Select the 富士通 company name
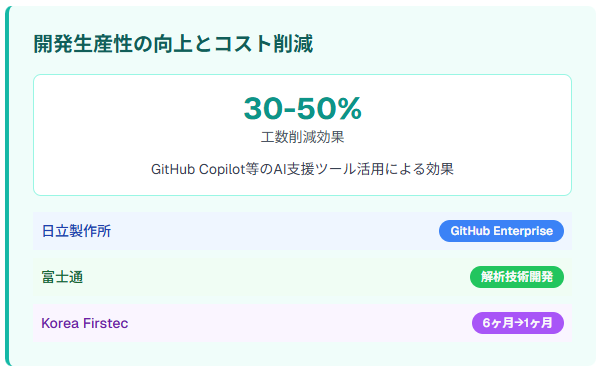The height and width of the screenshot is (369, 603). coord(62,277)
